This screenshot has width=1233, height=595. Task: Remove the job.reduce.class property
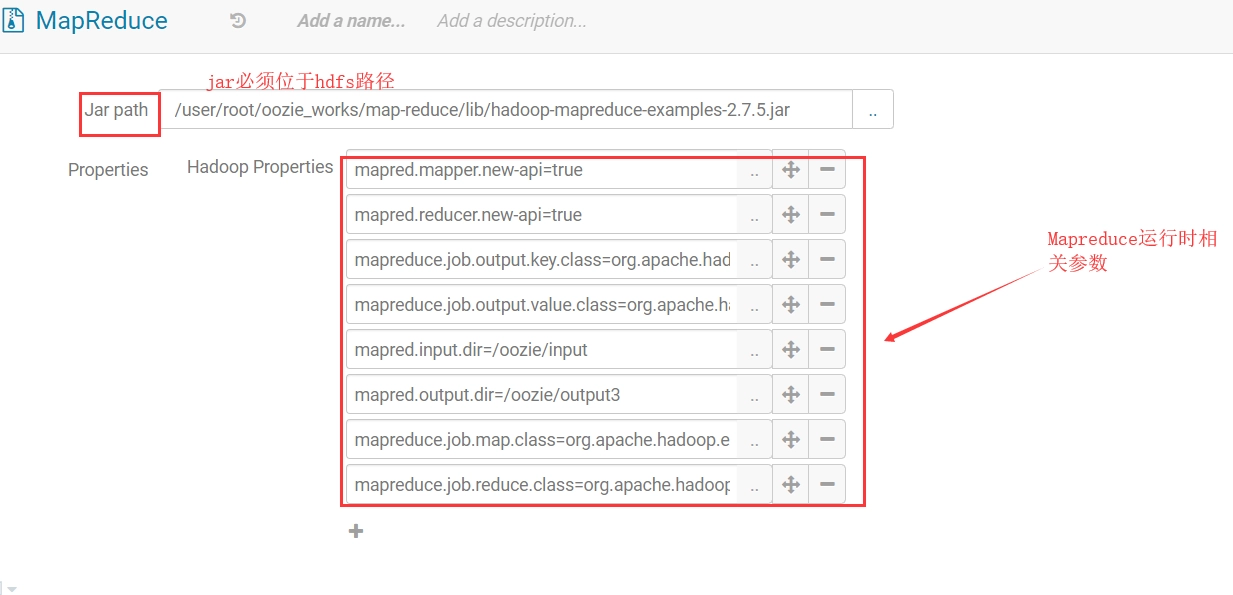[x=827, y=484]
